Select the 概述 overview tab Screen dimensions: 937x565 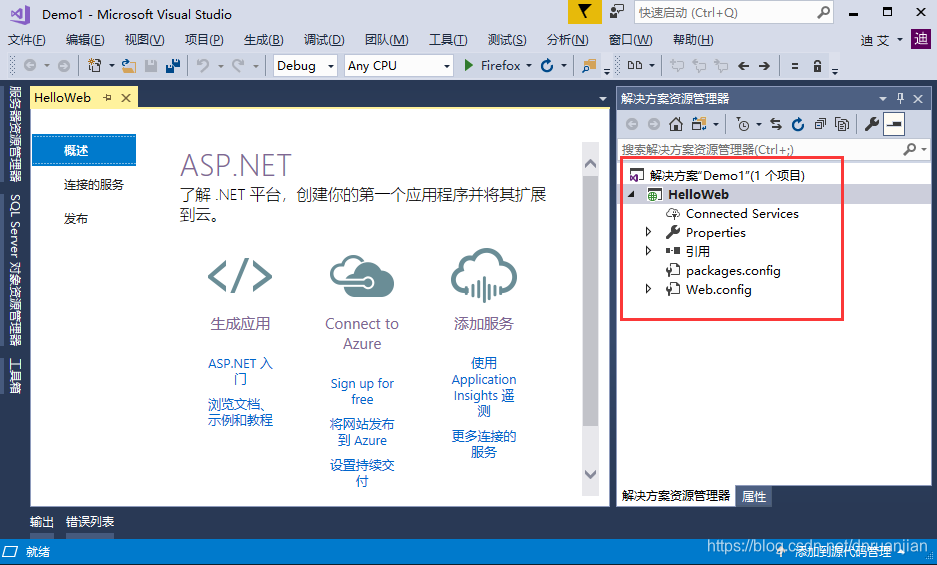click(x=84, y=150)
